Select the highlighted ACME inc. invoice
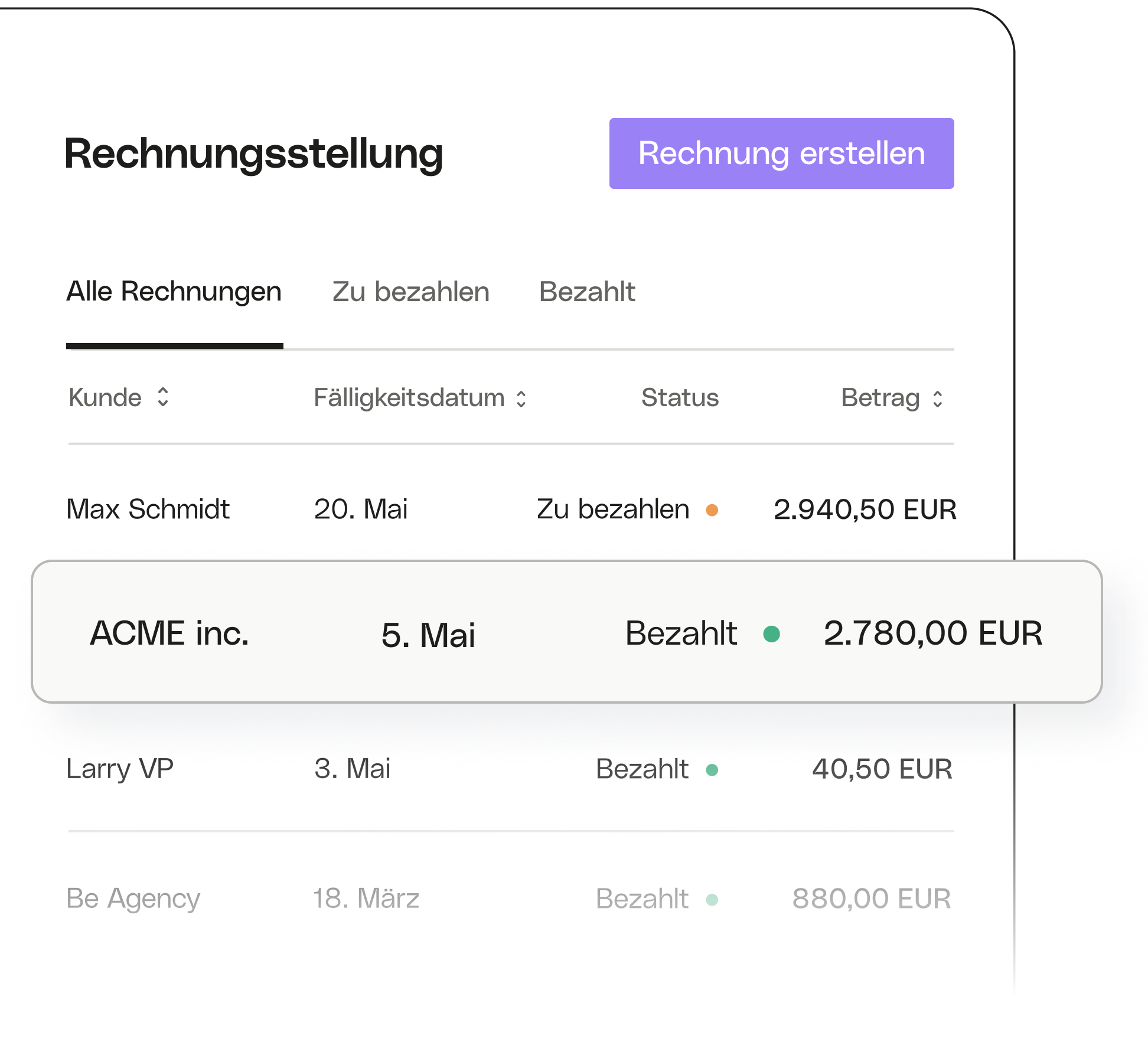This screenshot has height=1039, width=1148. 567,632
